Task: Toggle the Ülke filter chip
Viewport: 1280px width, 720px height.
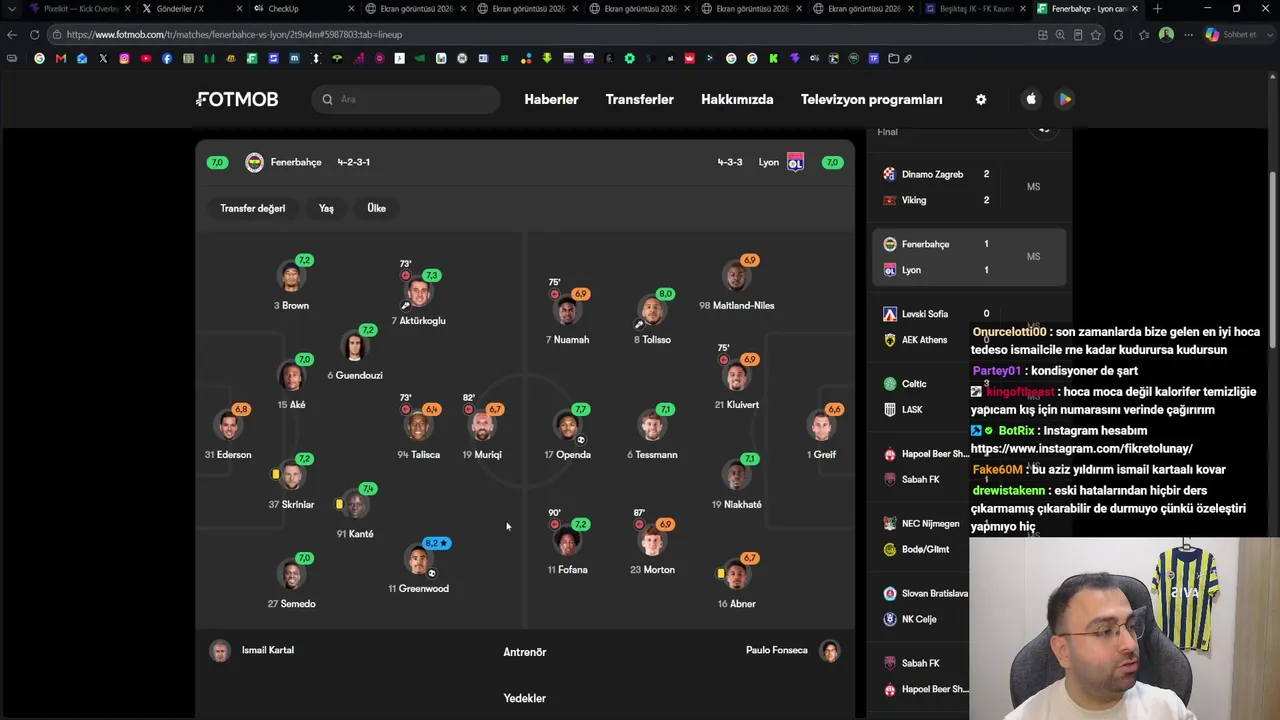Action: 376,208
